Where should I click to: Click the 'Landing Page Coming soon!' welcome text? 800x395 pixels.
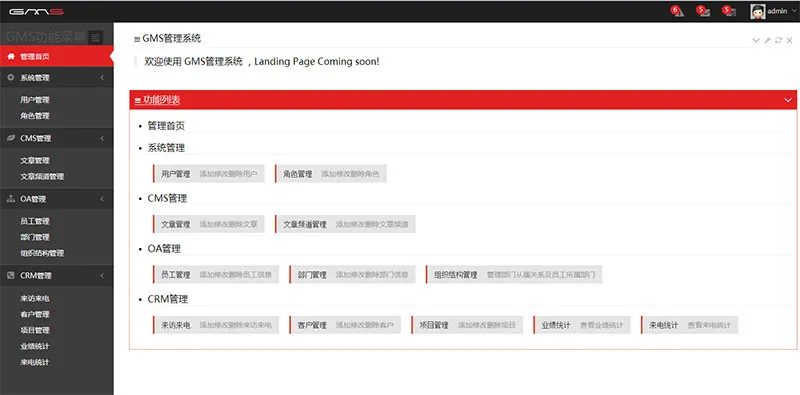316,62
